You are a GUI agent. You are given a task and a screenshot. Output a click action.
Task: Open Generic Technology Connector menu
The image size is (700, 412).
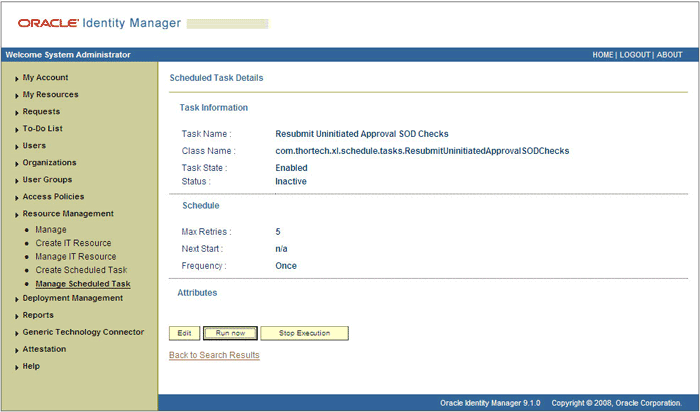point(83,332)
